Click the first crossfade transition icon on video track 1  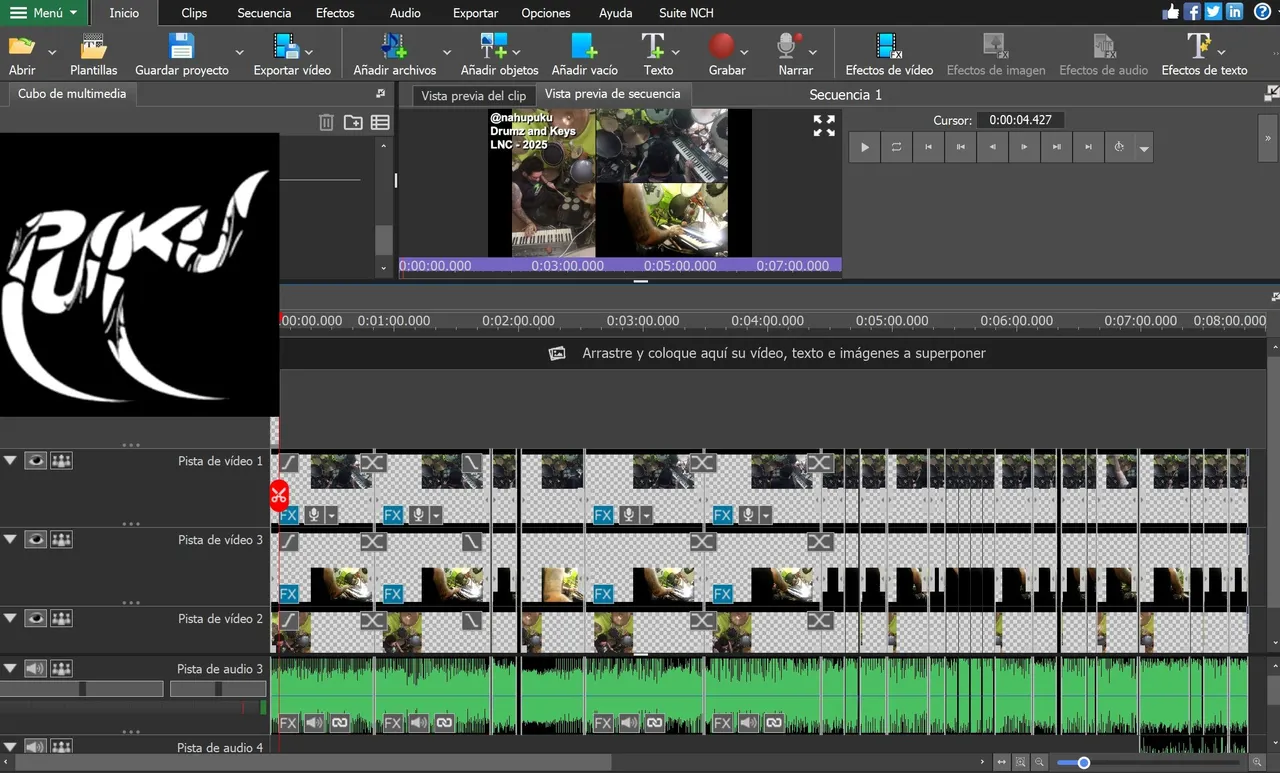pos(373,463)
